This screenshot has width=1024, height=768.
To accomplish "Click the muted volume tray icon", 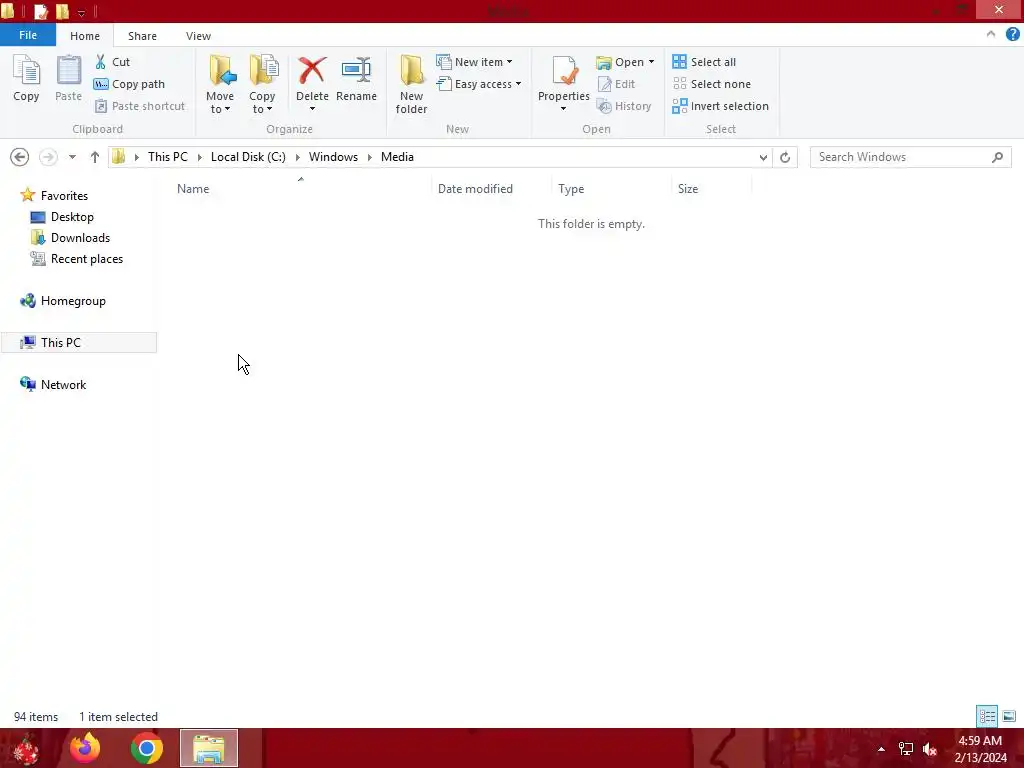I will click(x=930, y=749).
